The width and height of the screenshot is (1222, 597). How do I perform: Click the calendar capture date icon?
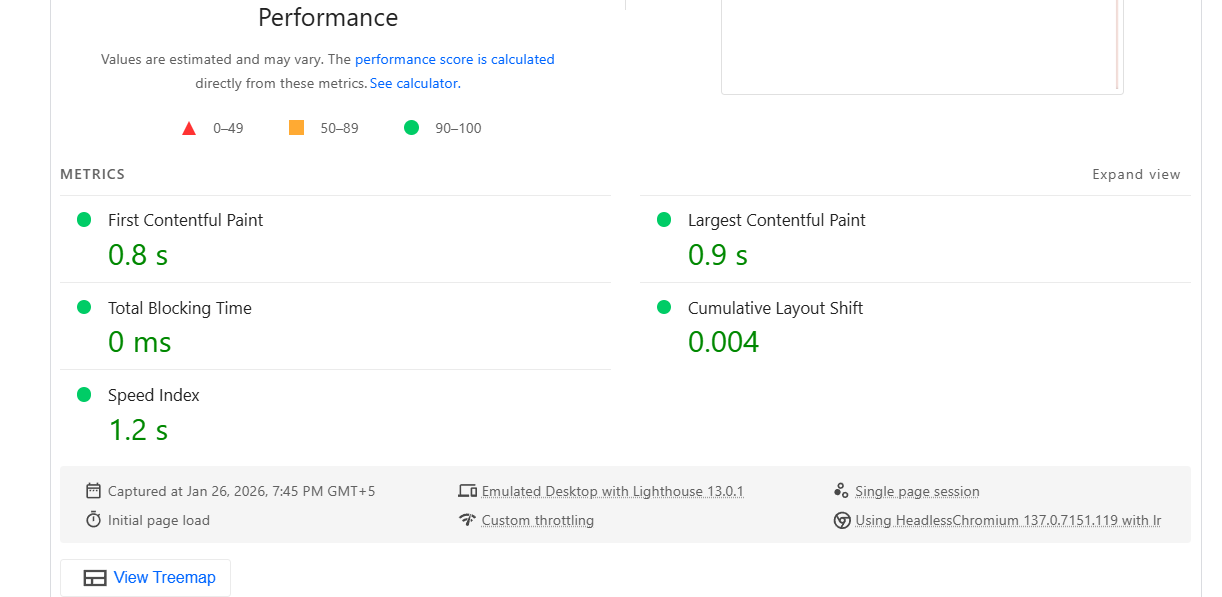94,490
